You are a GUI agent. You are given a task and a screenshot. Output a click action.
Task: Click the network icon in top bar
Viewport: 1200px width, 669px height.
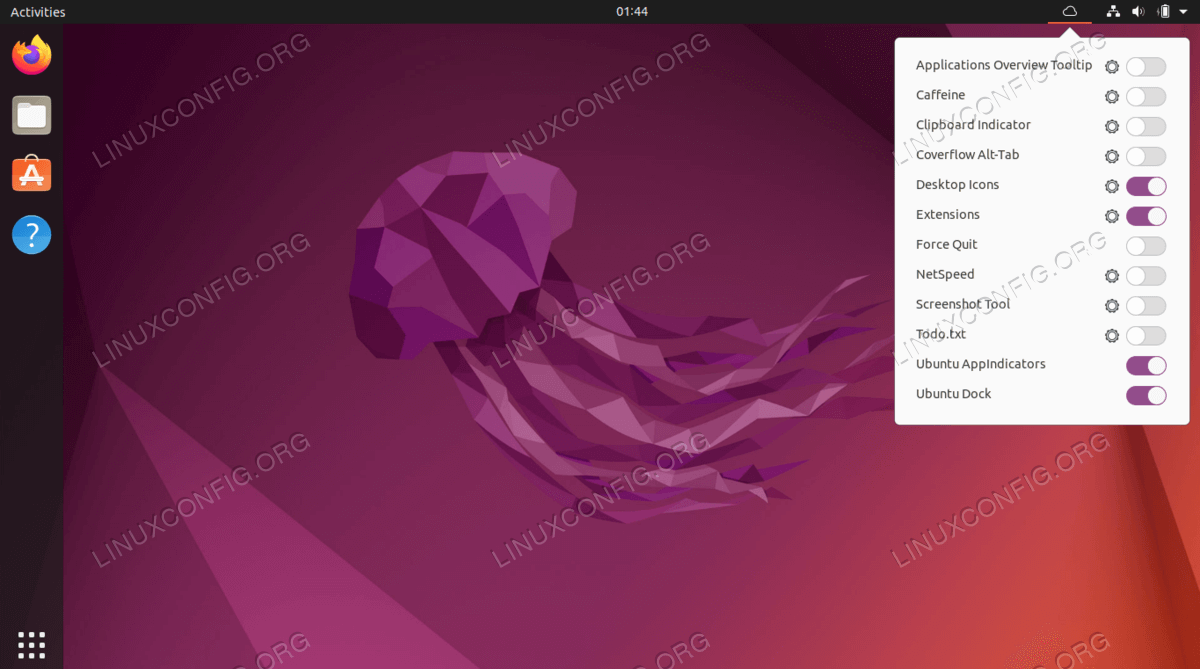[x=1114, y=12]
